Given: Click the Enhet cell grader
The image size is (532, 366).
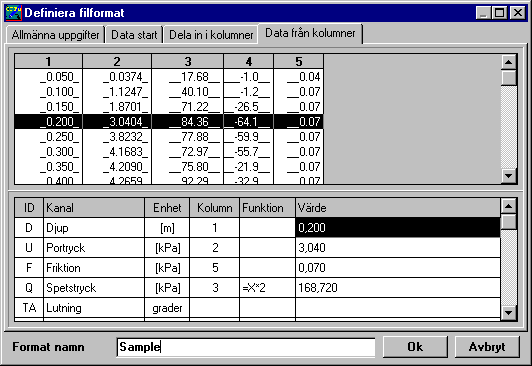Looking at the screenshot, I should tap(167, 308).
